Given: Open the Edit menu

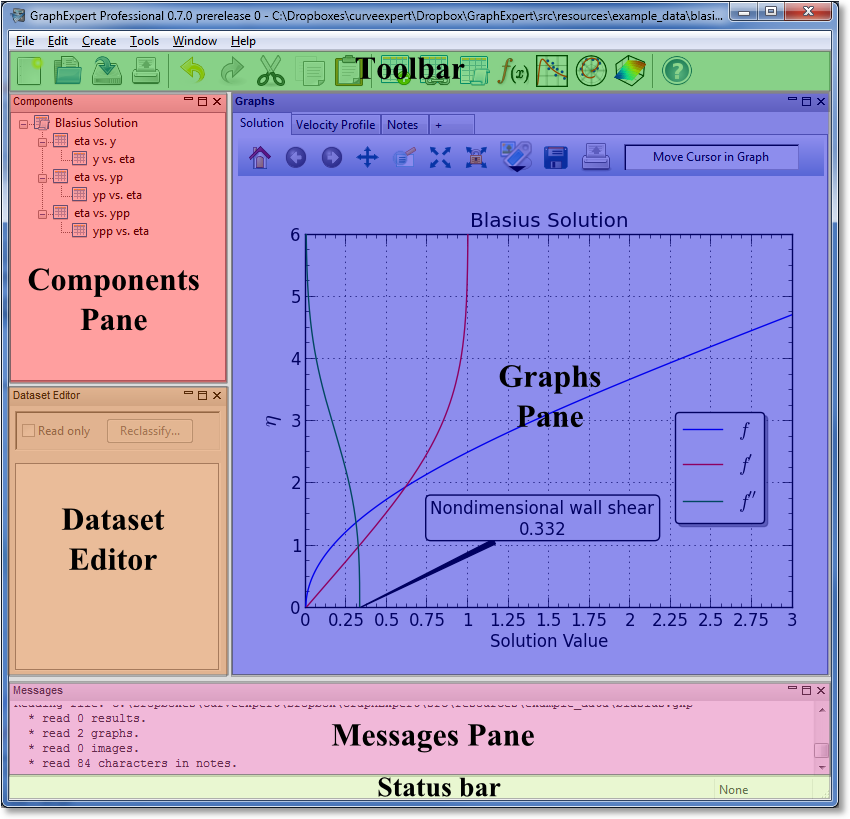Looking at the screenshot, I should coord(57,41).
